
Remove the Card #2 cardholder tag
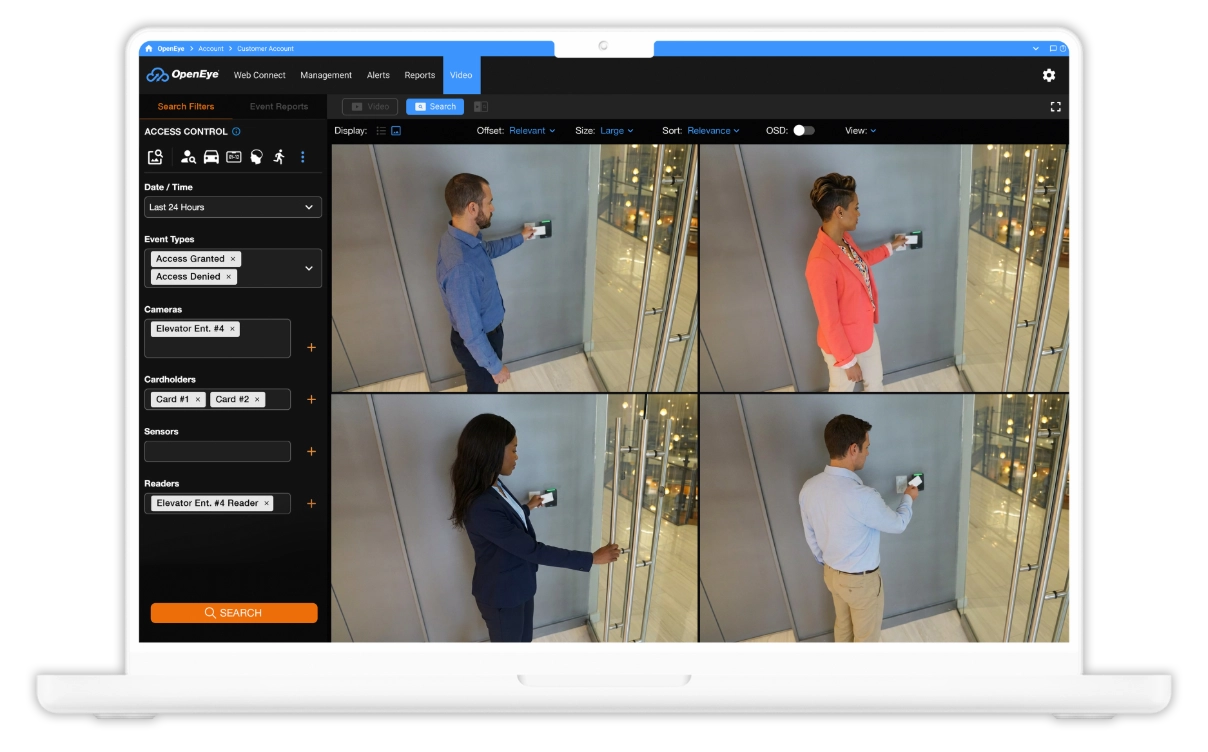[x=257, y=399]
